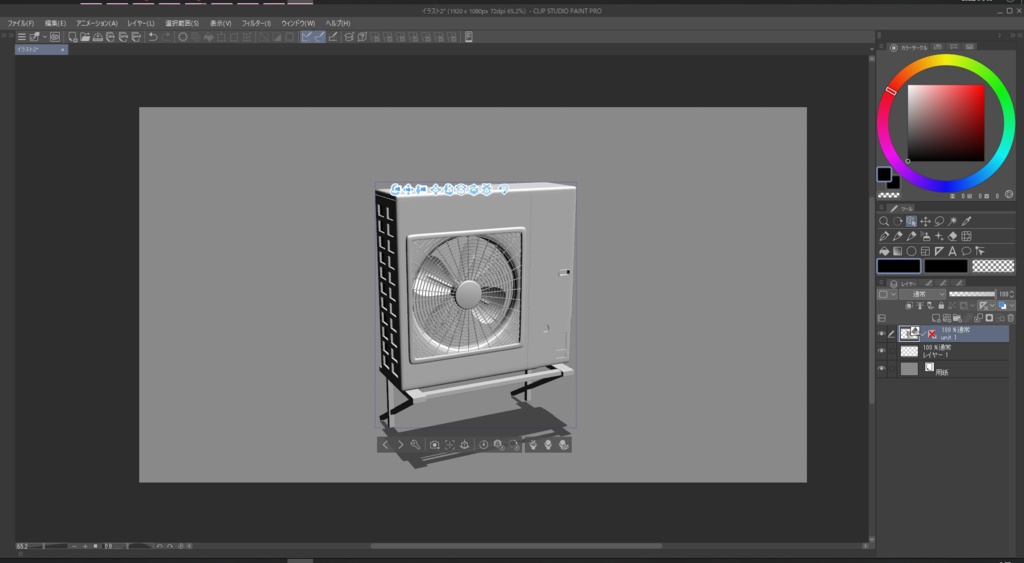This screenshot has width=1024, height=563.
Task: Select the Zoom (magnifier) tool
Action: click(x=884, y=221)
